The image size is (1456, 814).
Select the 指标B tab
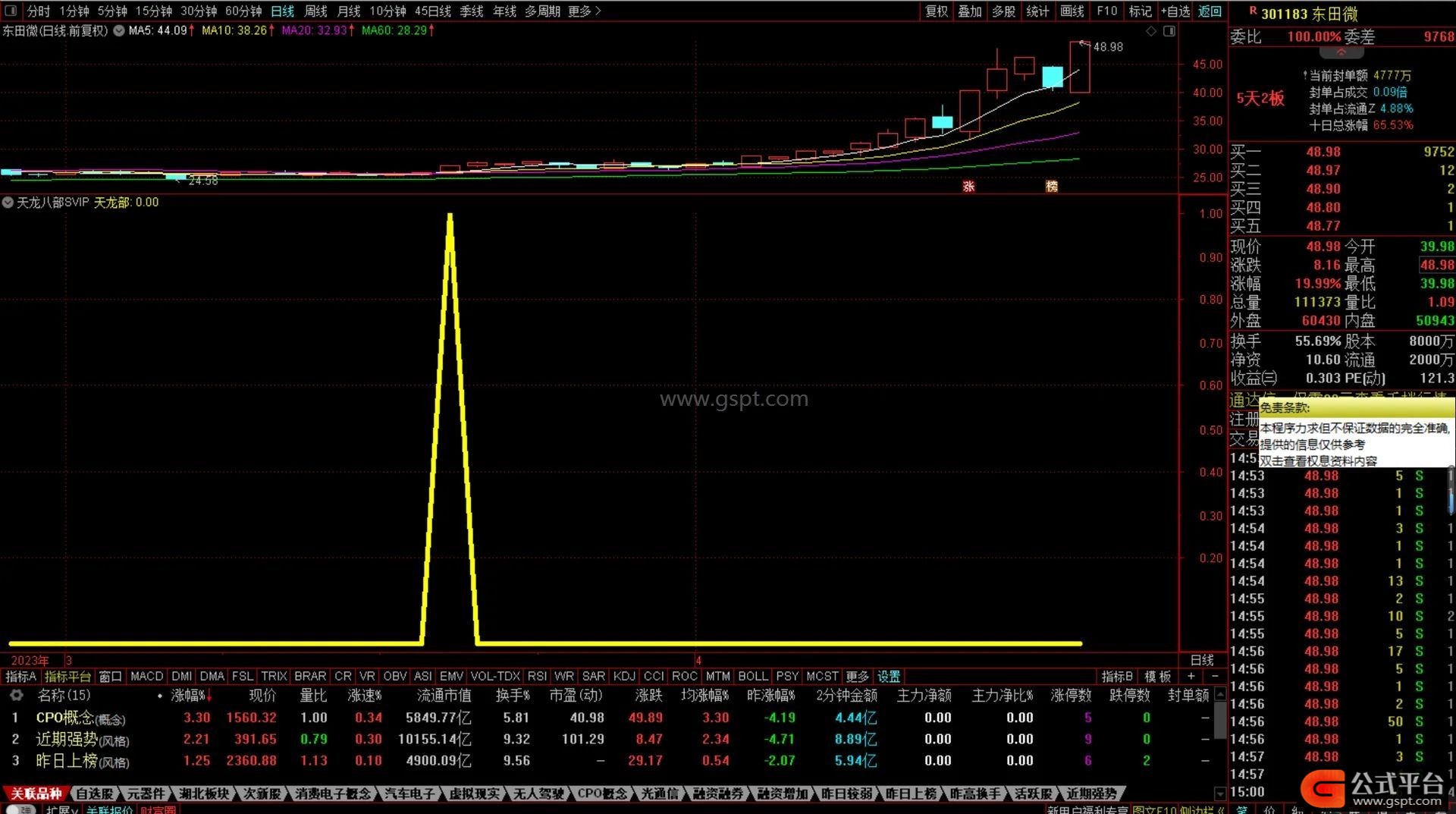pos(1117,676)
